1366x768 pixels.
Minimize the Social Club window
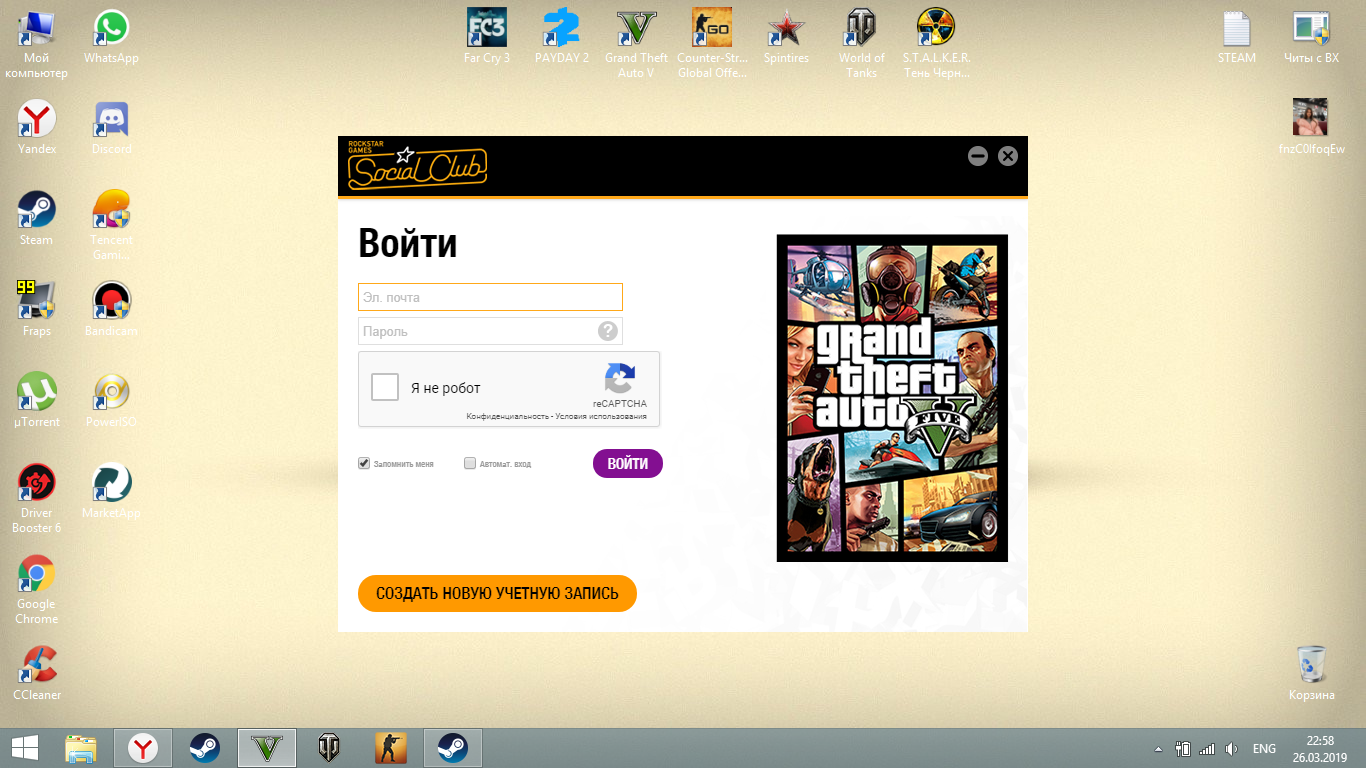(978, 156)
